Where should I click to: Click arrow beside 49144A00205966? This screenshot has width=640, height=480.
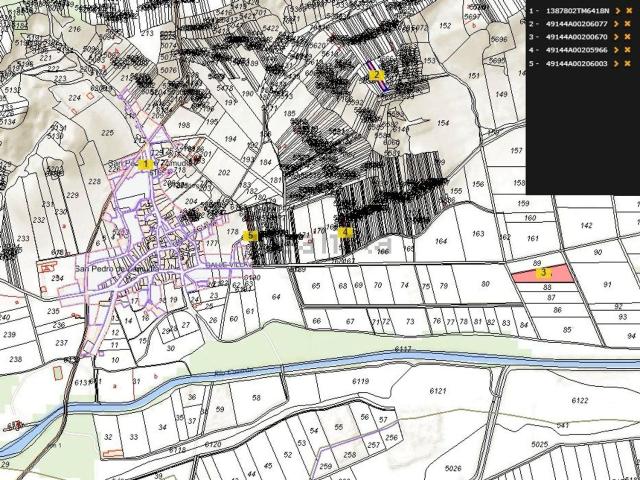pos(616,50)
